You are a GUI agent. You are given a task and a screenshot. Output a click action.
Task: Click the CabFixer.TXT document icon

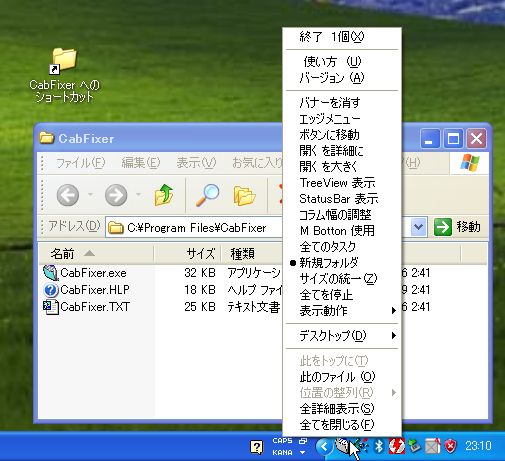click(51, 307)
